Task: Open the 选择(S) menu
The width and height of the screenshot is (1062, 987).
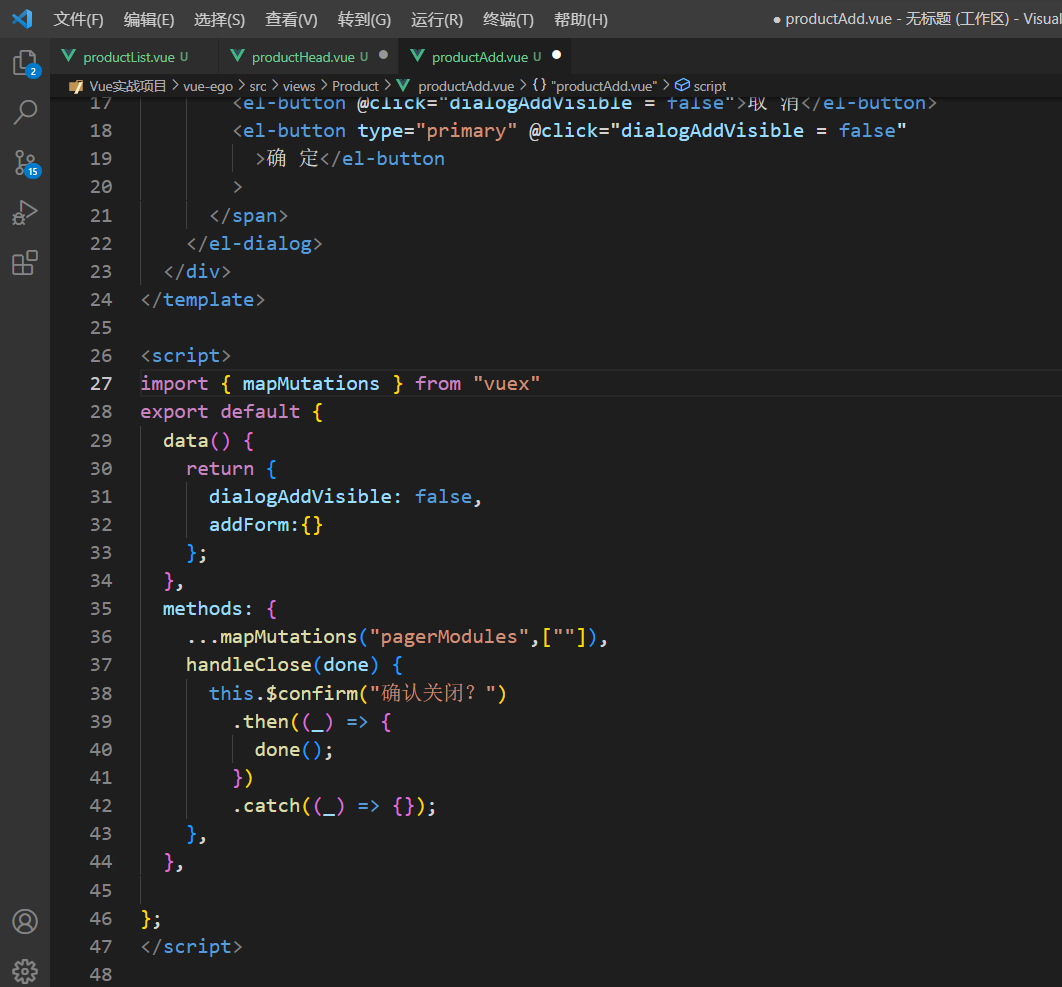Action: [219, 20]
